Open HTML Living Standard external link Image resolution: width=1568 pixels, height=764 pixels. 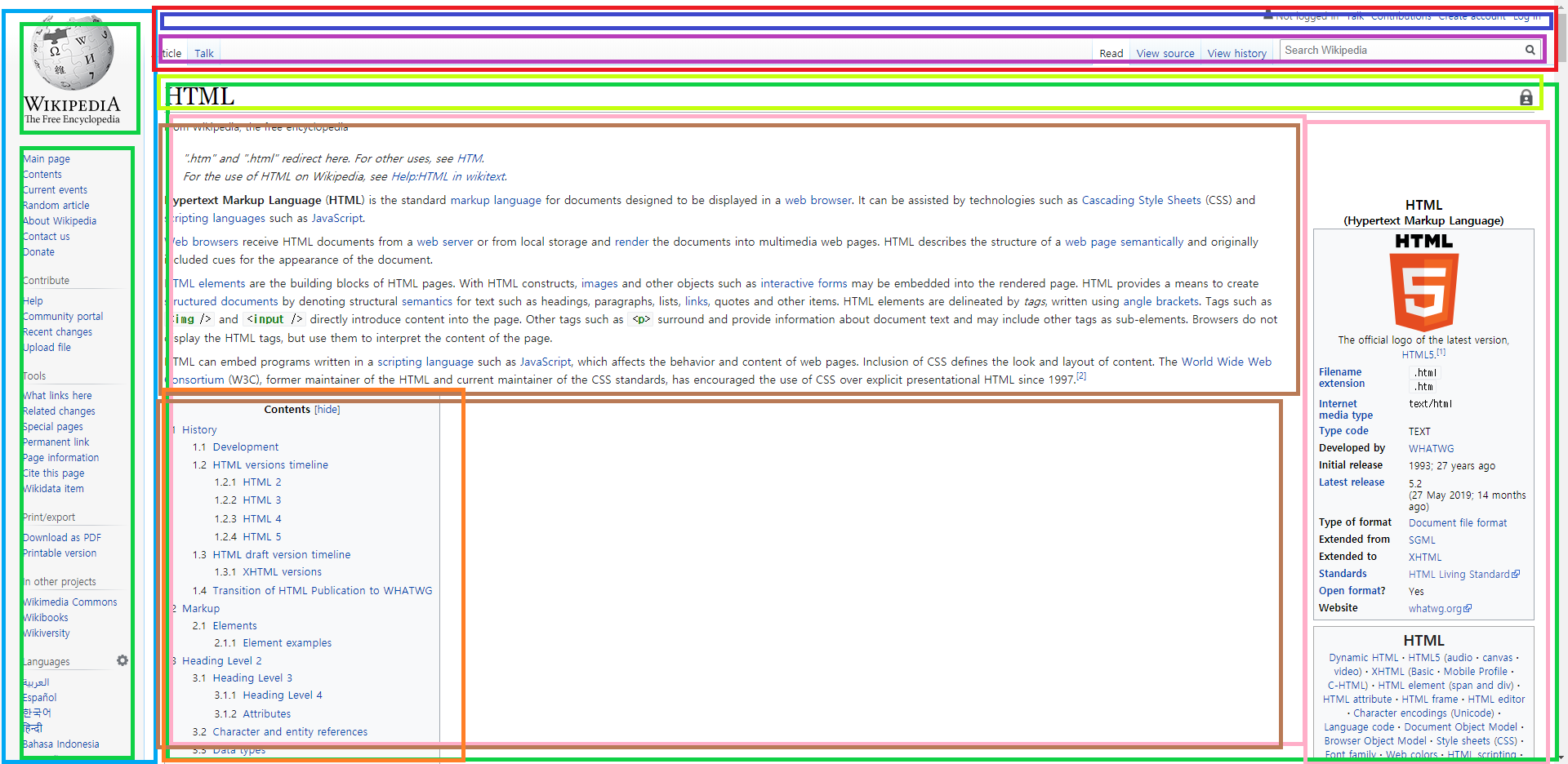(x=1463, y=574)
